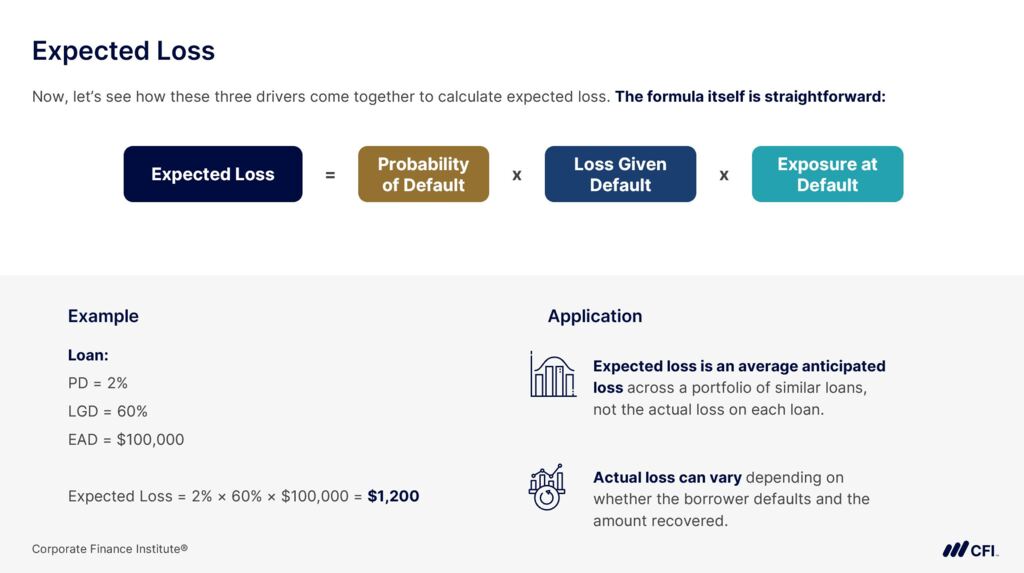Click the Application section heading
The image size is (1024, 573).
click(x=595, y=316)
